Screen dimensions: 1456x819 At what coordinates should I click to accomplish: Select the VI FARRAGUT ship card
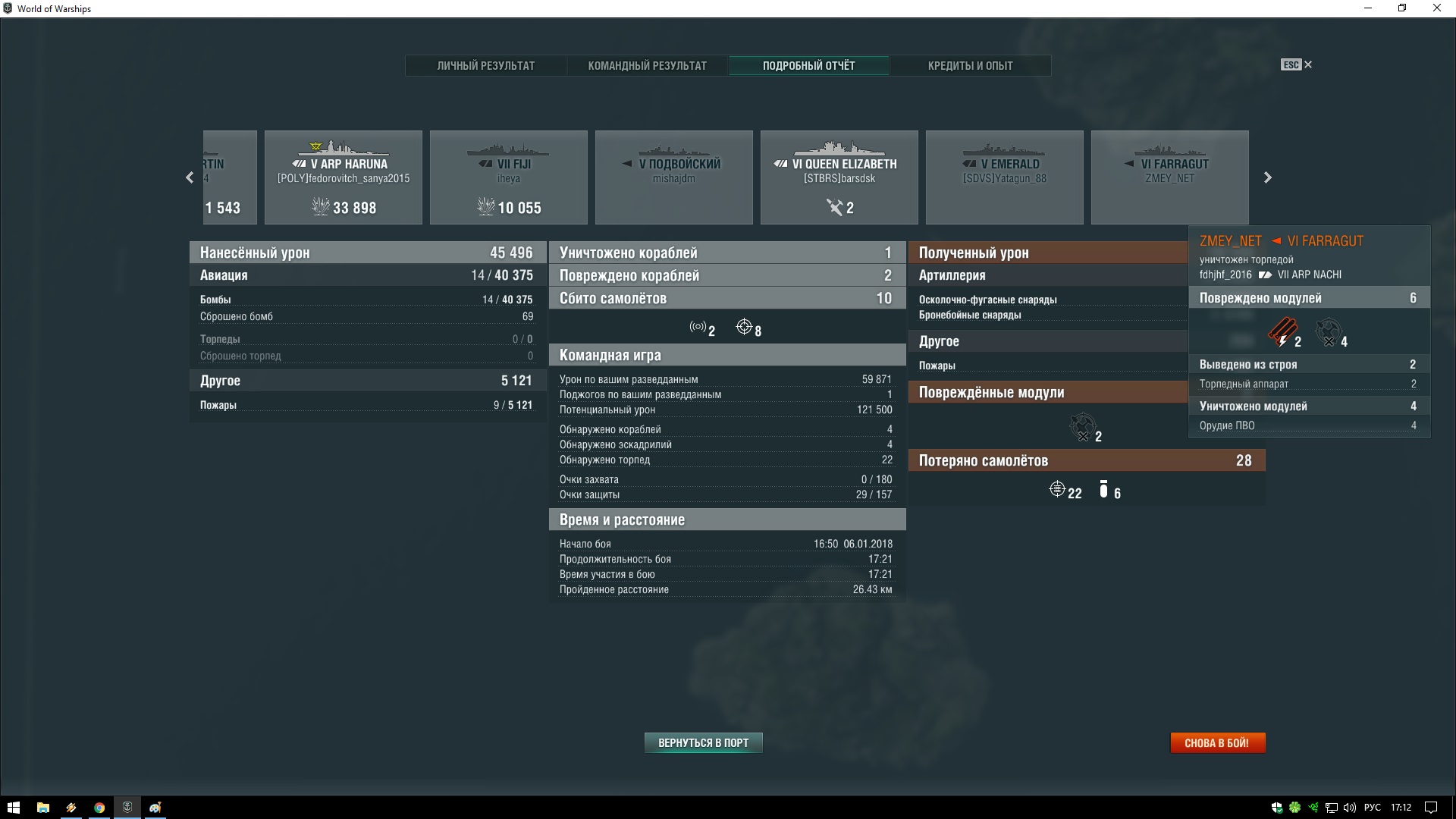pyautogui.click(x=1170, y=177)
